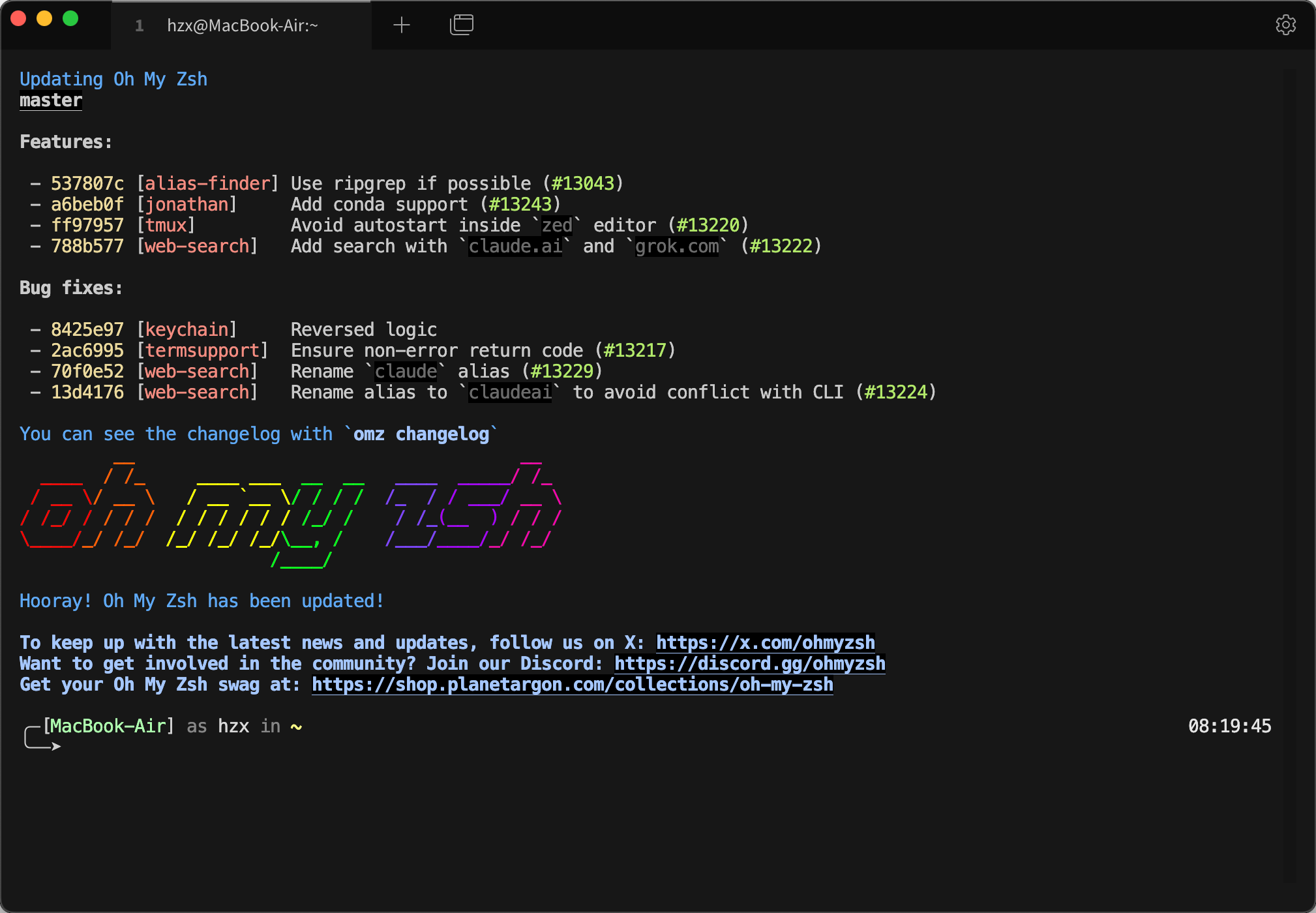Viewport: 1316px width, 913px height.
Task: Click the yellow minimize window button
Action: [44, 18]
